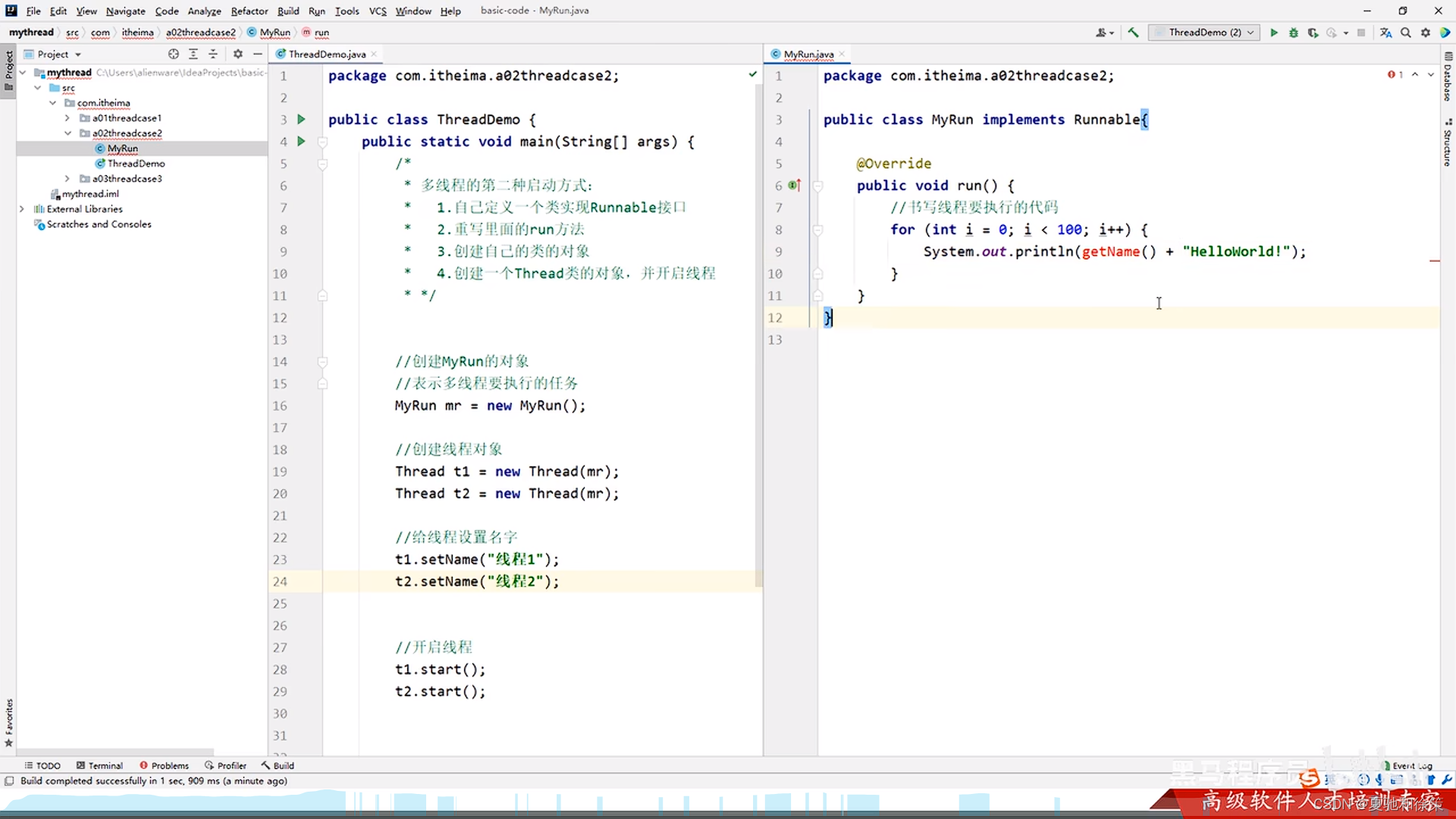Select the ThreadDemo class in project tree
This screenshot has width=1456, height=819.
(136, 164)
